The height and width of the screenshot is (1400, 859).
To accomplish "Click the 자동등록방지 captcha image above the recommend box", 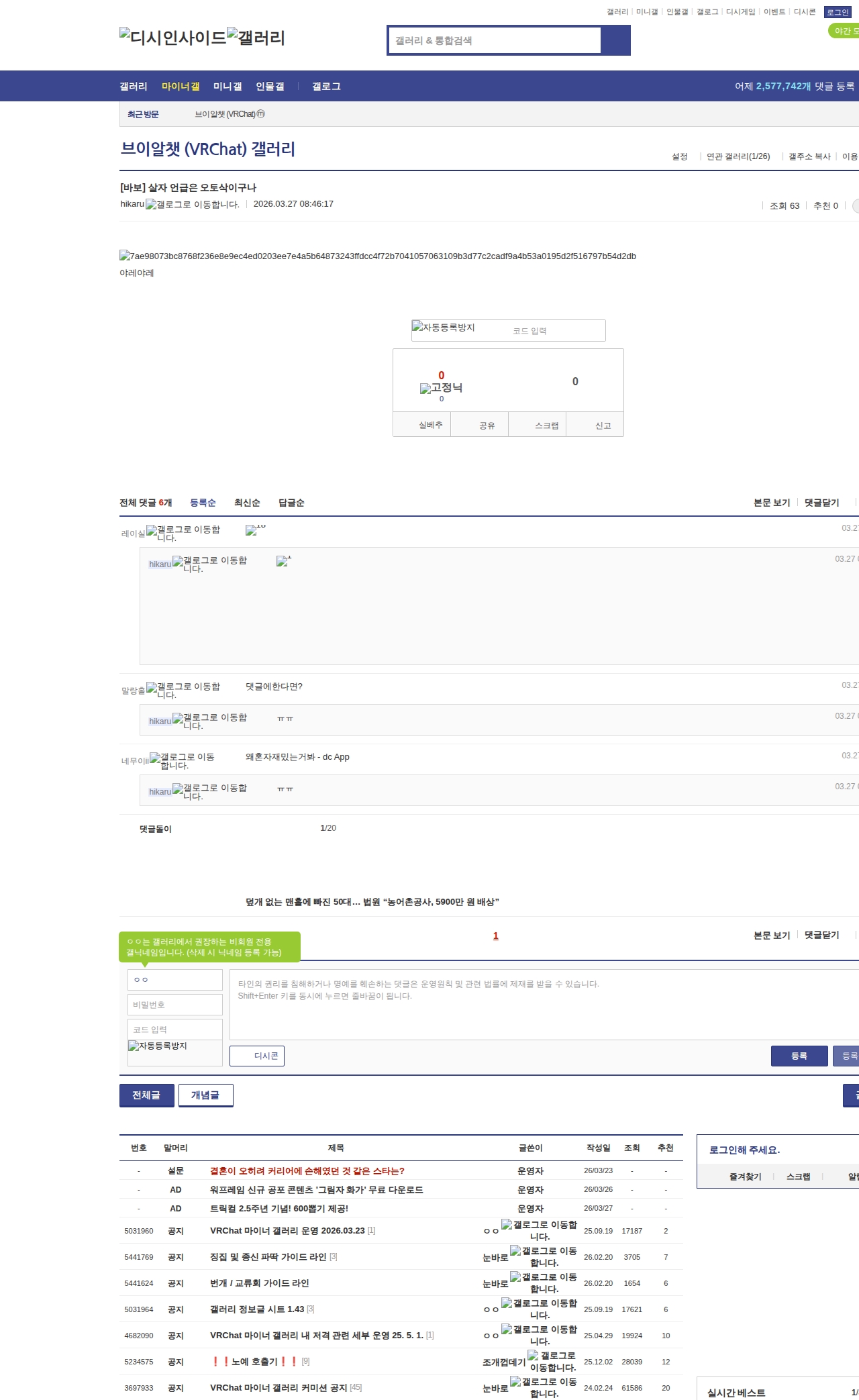I will click(x=444, y=328).
